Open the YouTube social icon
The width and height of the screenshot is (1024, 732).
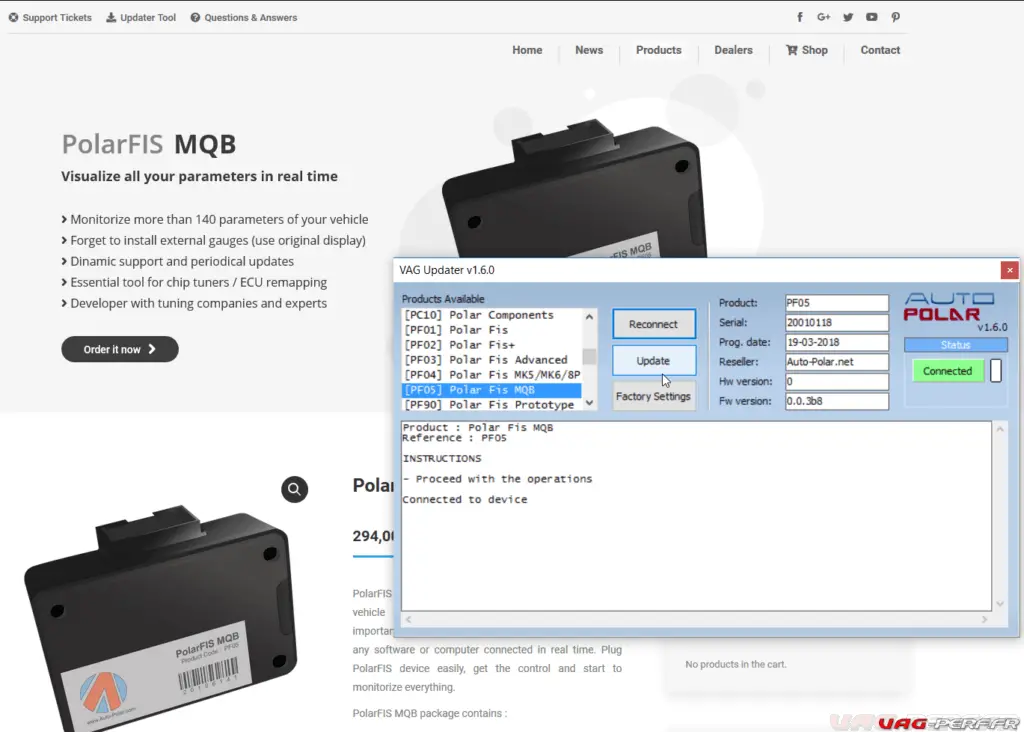point(872,18)
